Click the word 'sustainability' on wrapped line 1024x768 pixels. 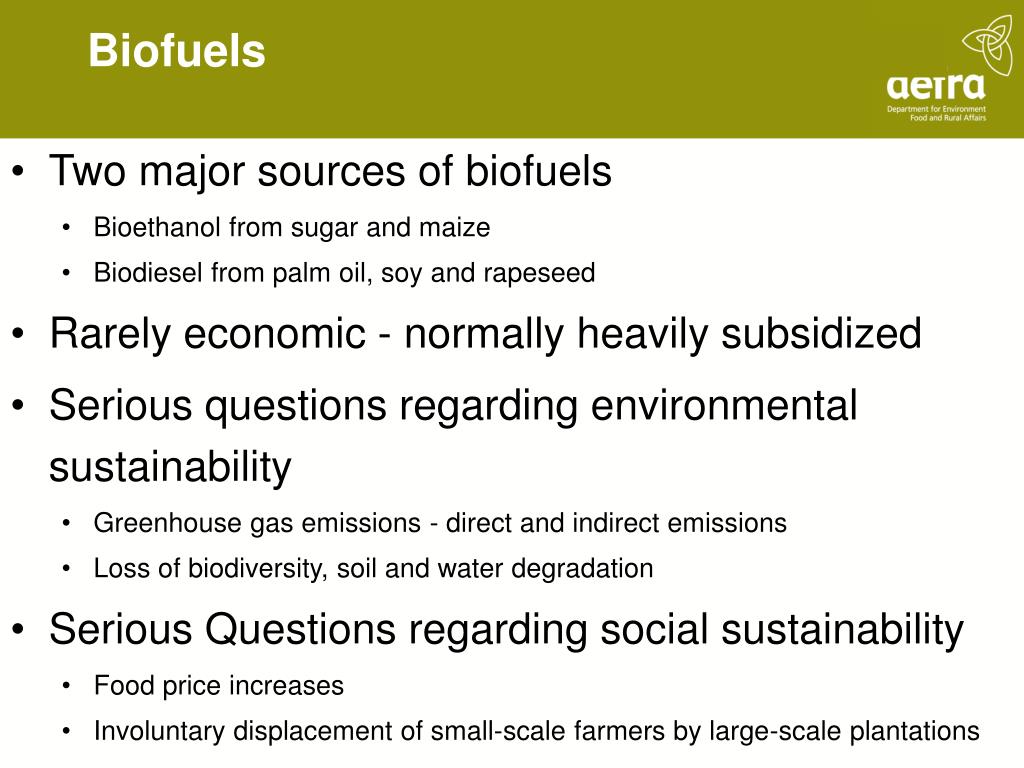tap(170, 467)
